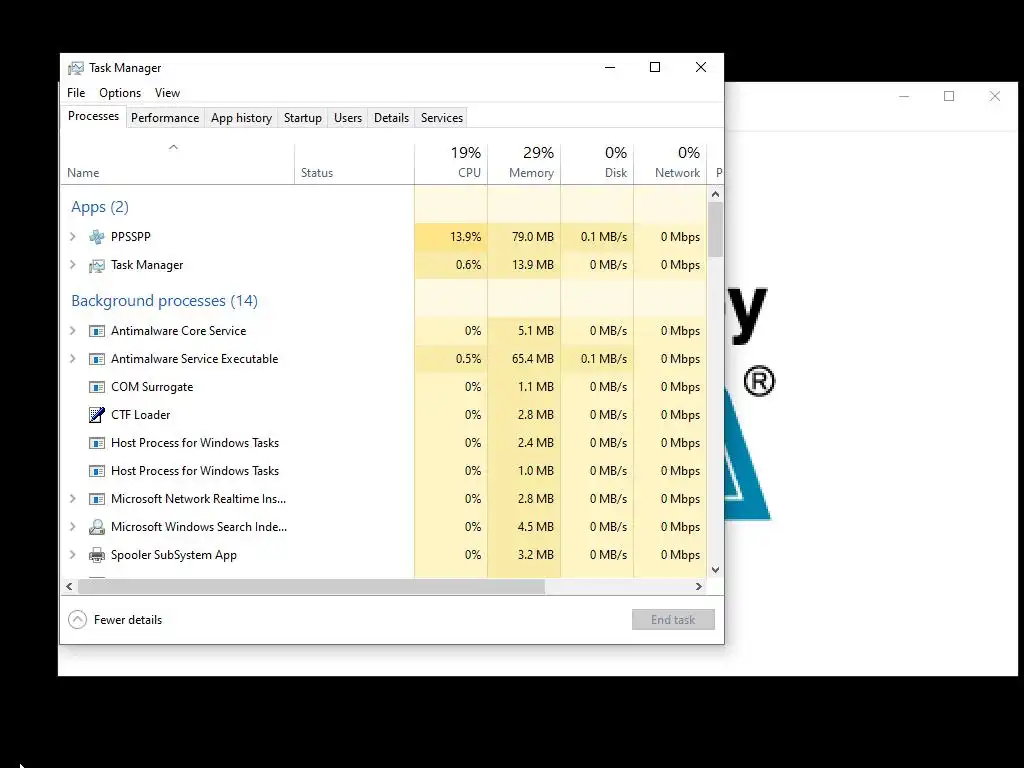The height and width of the screenshot is (768, 1024).
Task: Click the vertical scrollbar up arrow
Action: pos(715,194)
